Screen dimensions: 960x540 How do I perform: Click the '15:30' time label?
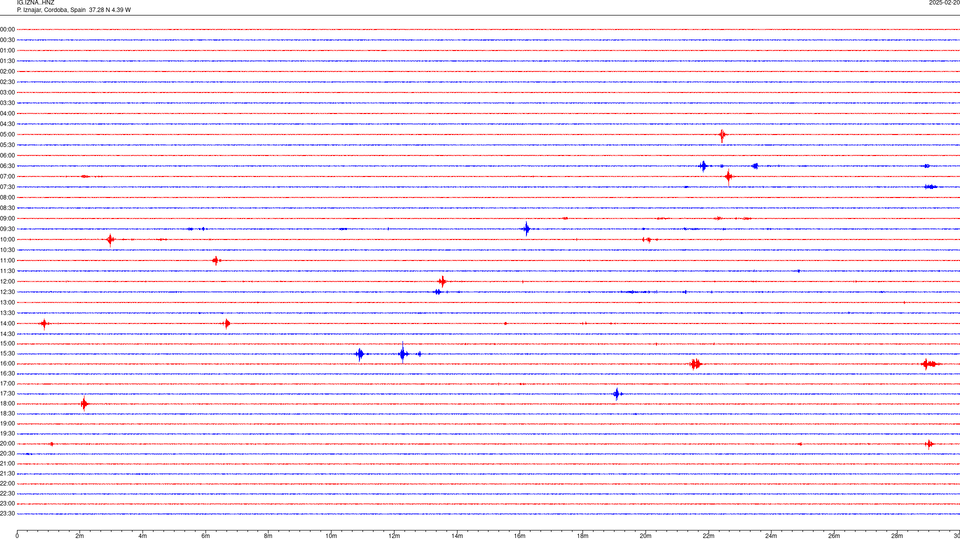pos(8,354)
